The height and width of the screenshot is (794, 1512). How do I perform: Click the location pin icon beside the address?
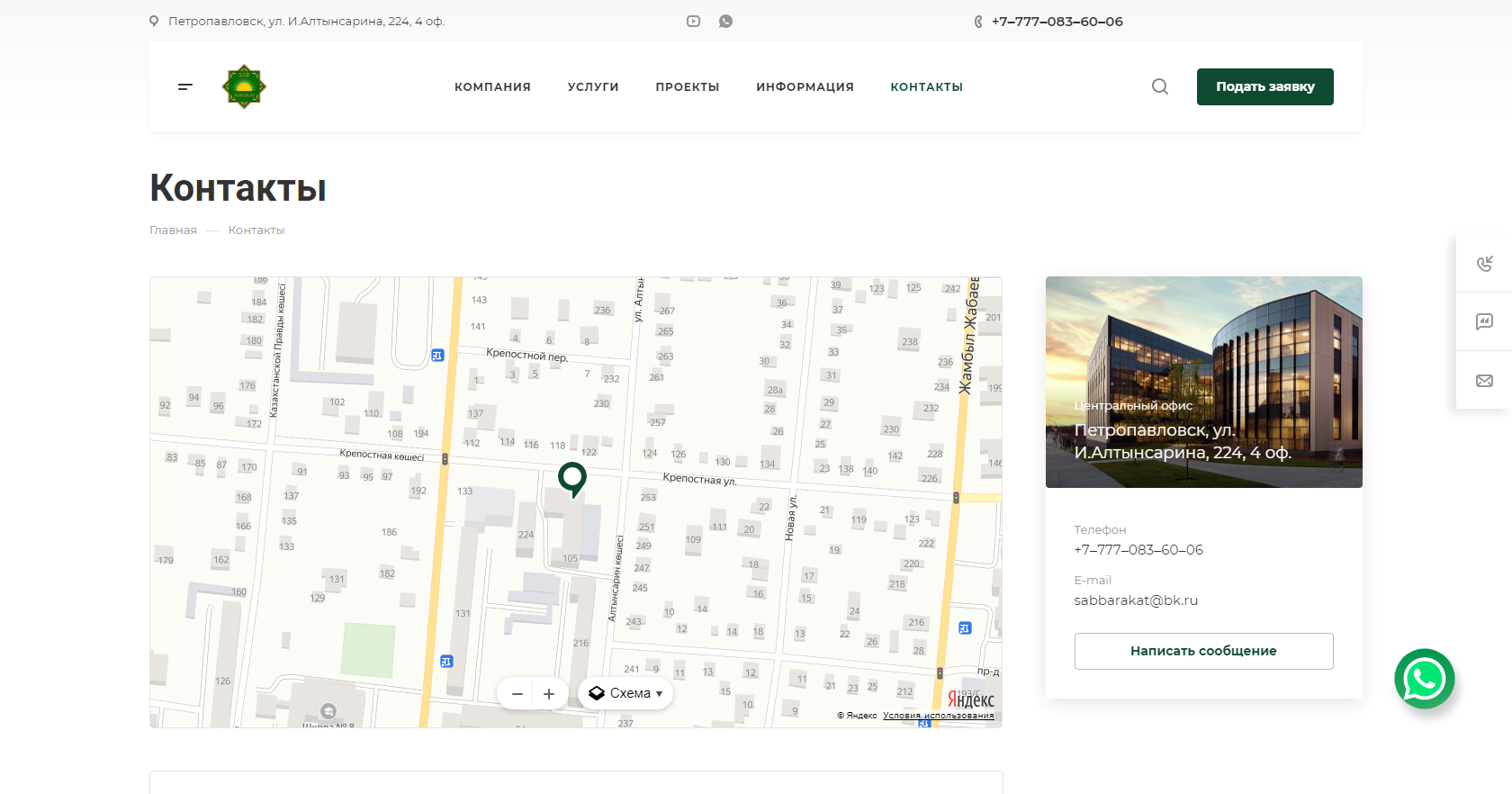pyautogui.click(x=154, y=22)
